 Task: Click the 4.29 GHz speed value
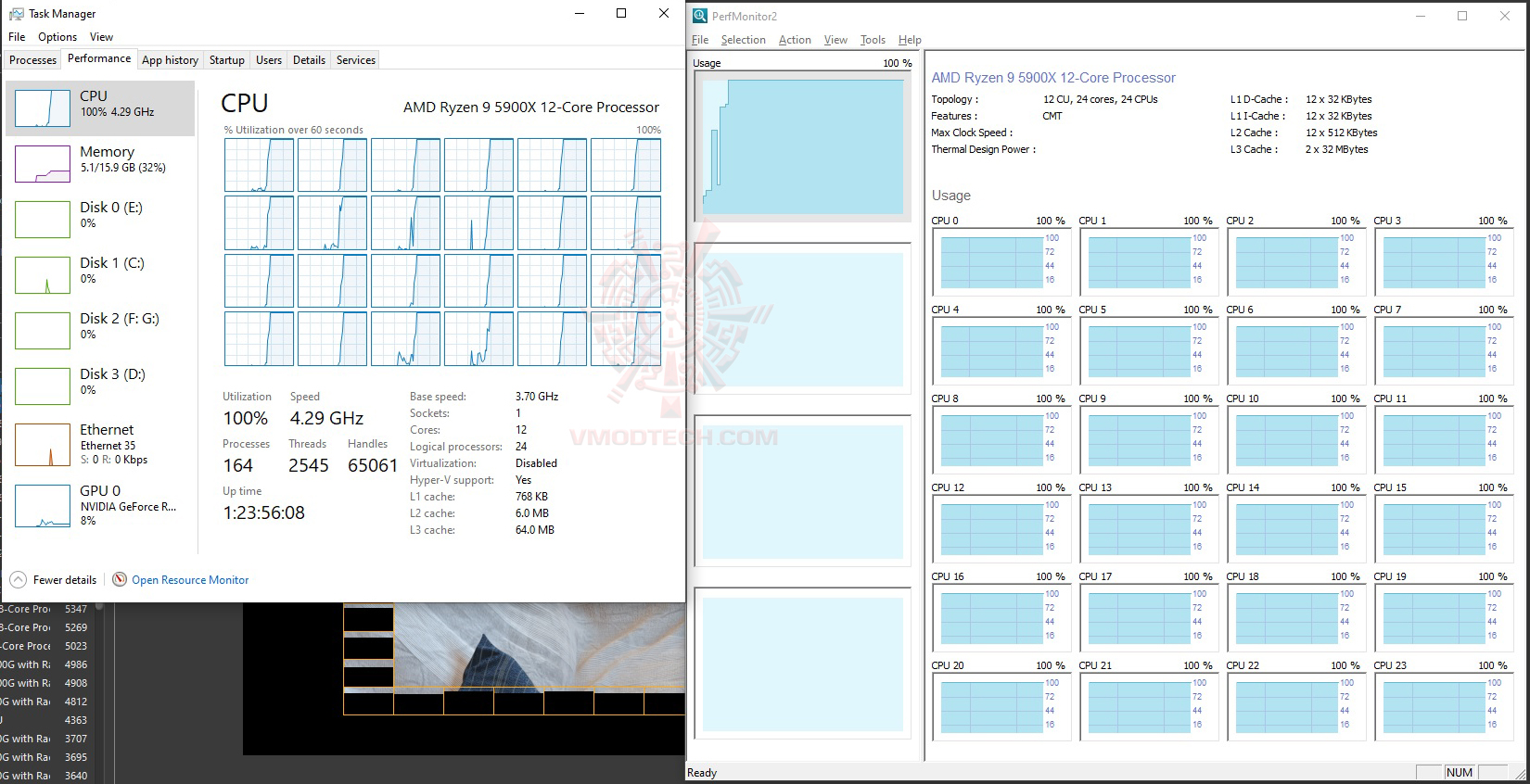coord(326,418)
